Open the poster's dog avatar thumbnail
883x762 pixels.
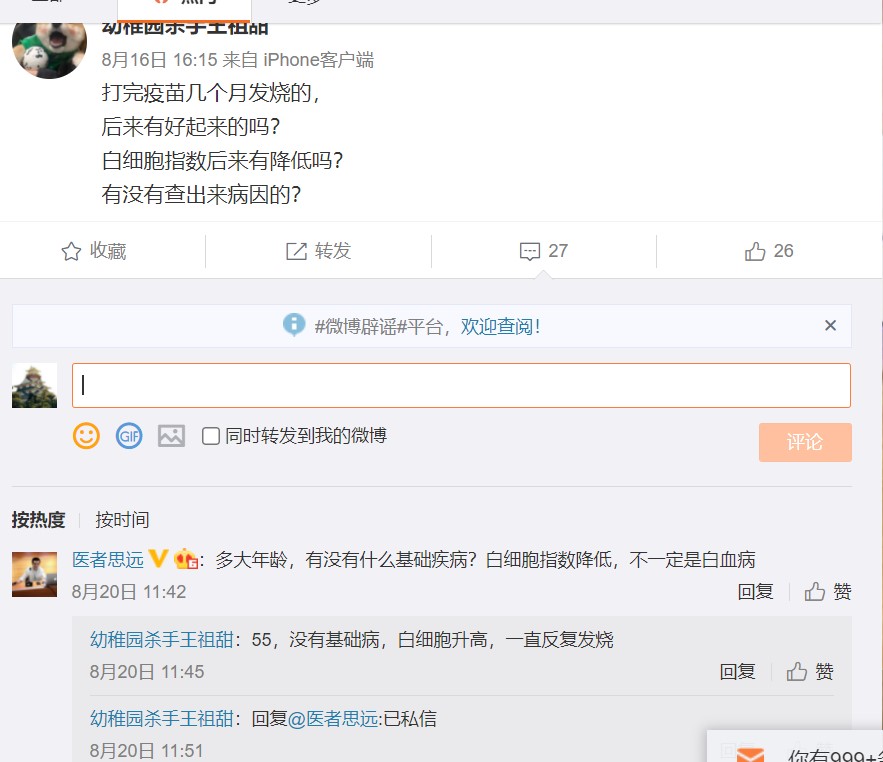[50, 50]
